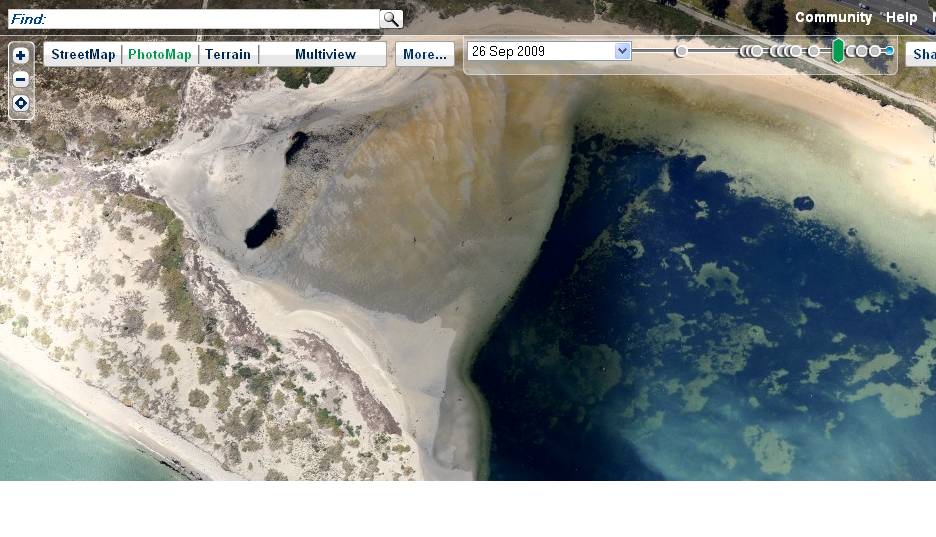
Task: Select the PhotoMap view
Action: click(160, 54)
